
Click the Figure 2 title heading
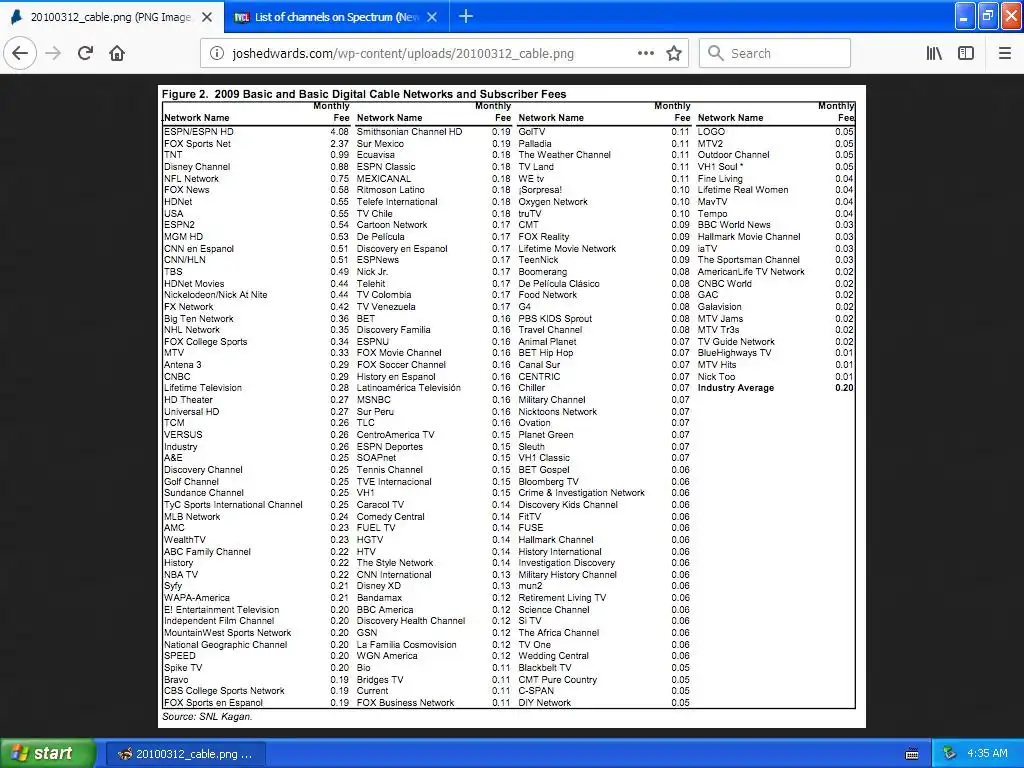pyautogui.click(x=364, y=94)
